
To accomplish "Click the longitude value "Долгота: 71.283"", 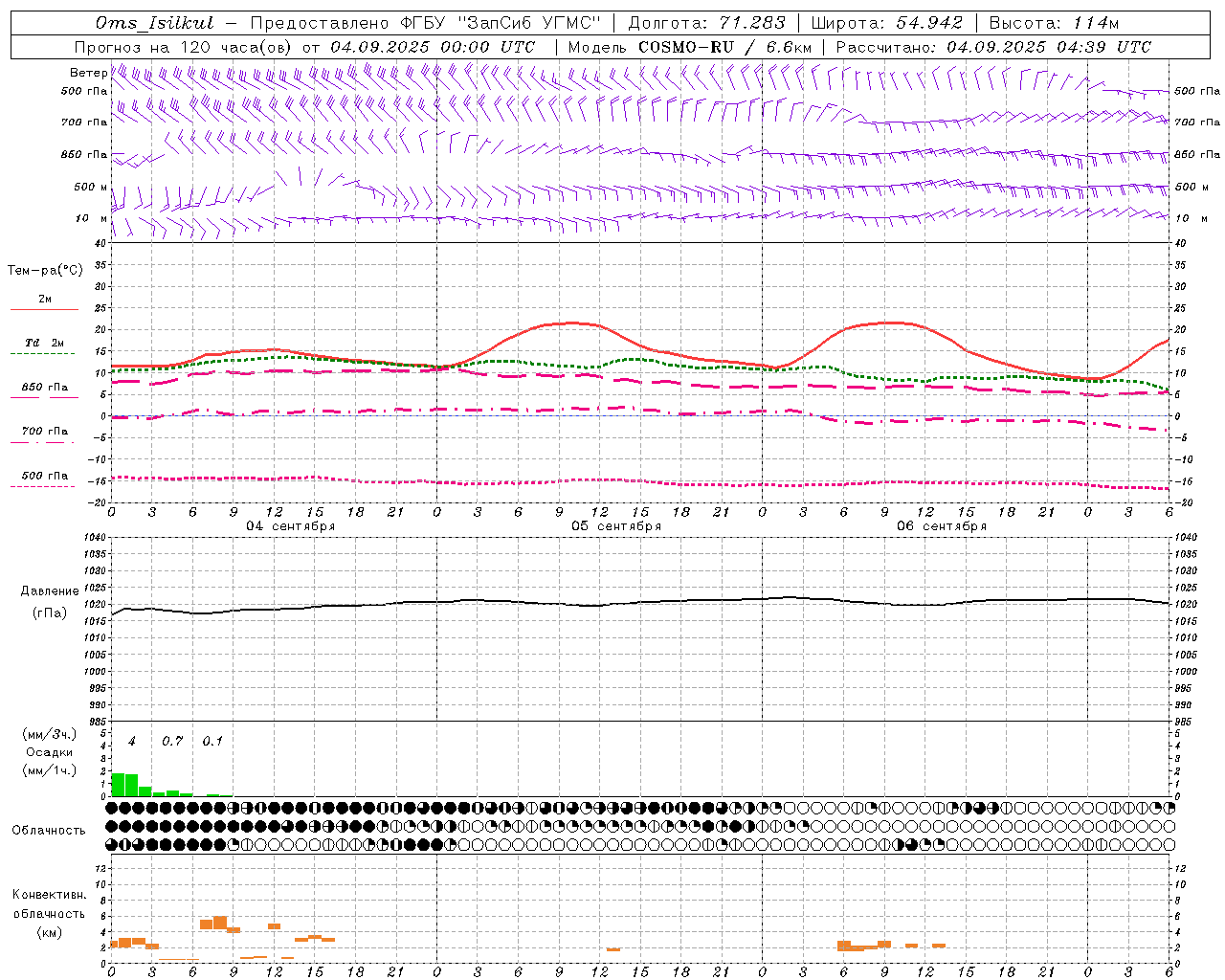I will (x=706, y=23).
